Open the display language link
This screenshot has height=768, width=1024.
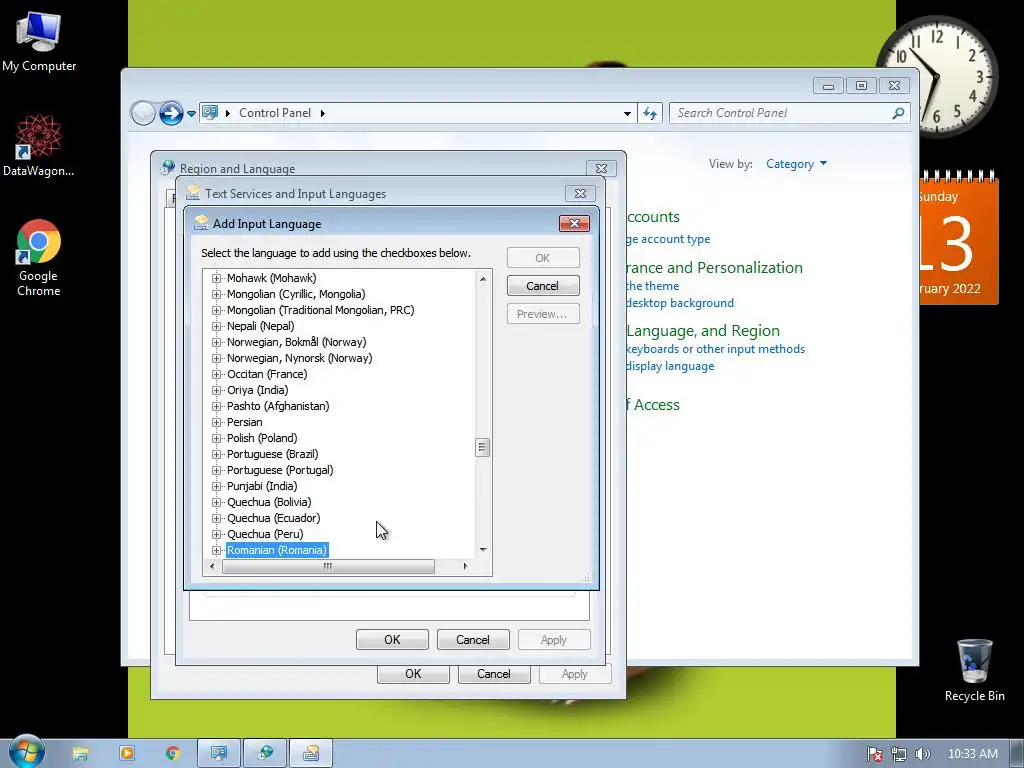669,366
